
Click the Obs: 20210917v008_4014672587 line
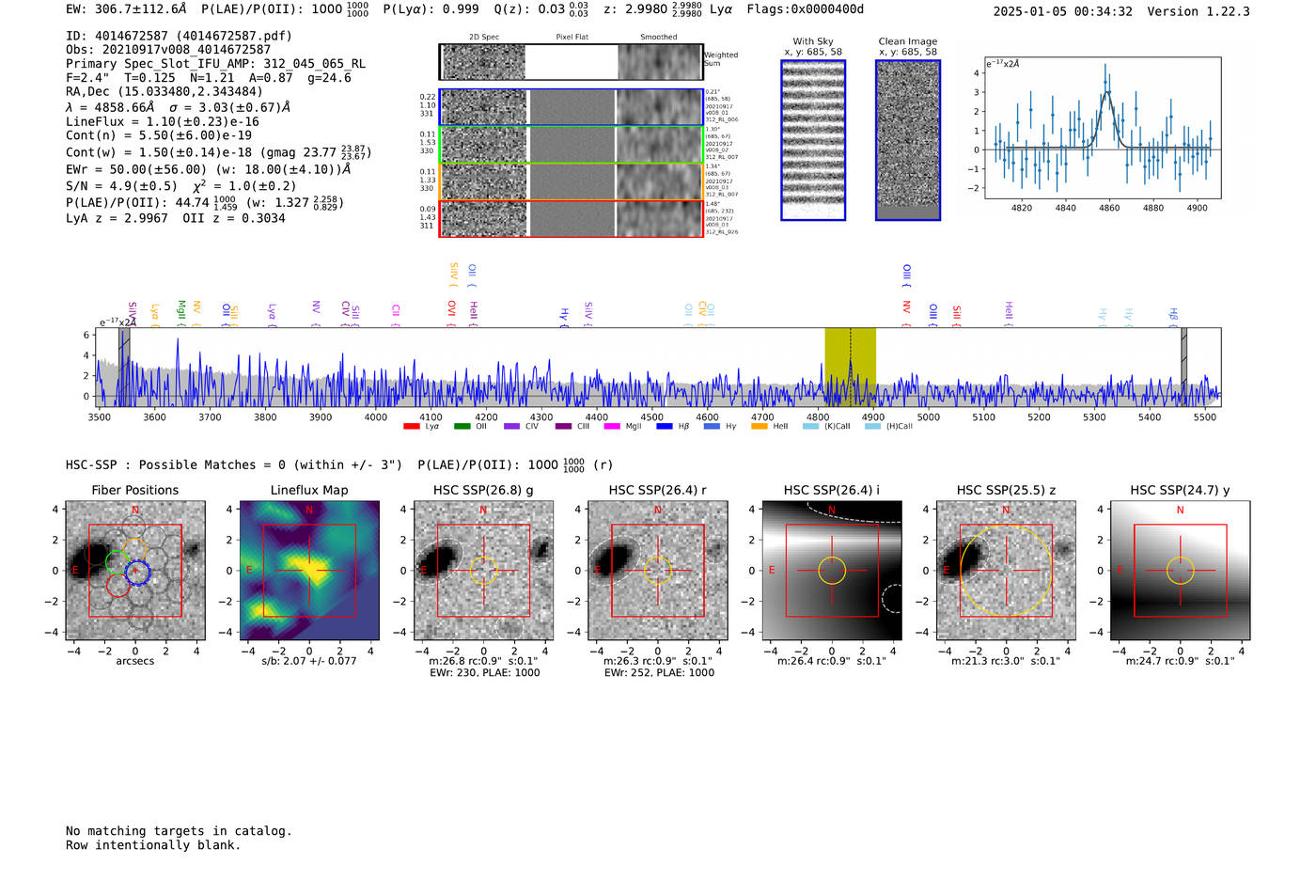pyautogui.click(x=168, y=49)
